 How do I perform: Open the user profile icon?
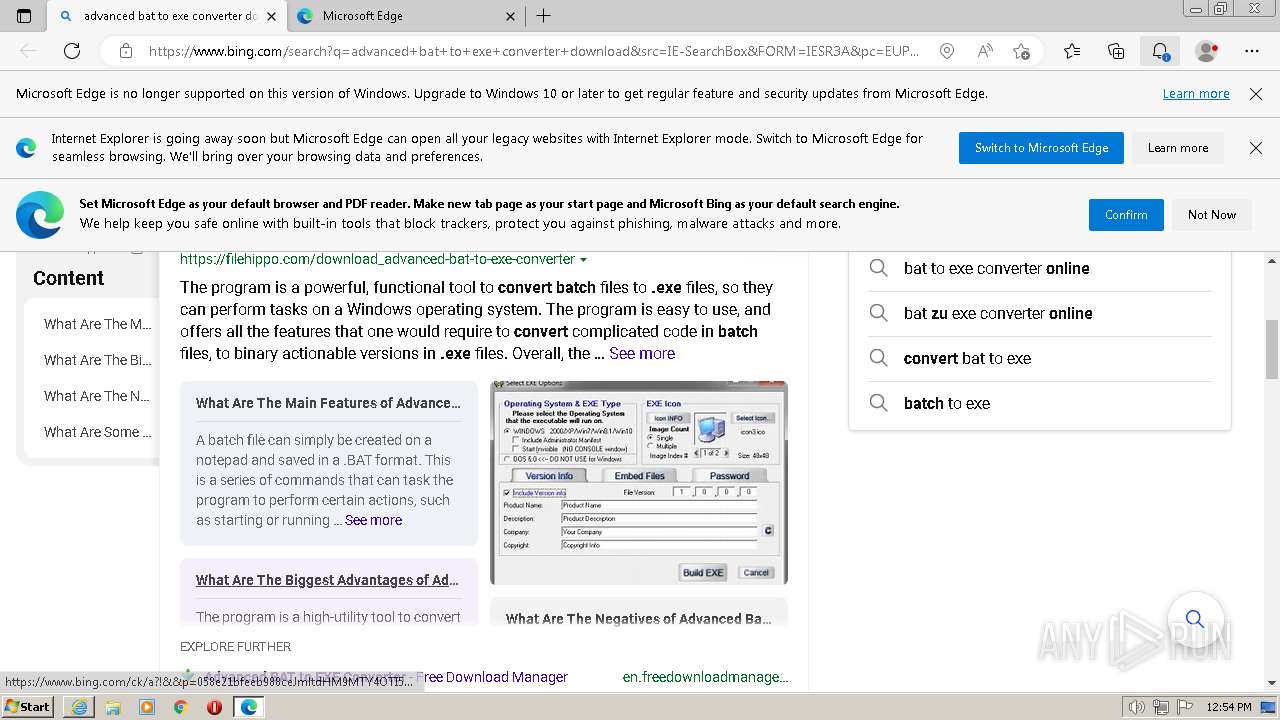[1206, 51]
